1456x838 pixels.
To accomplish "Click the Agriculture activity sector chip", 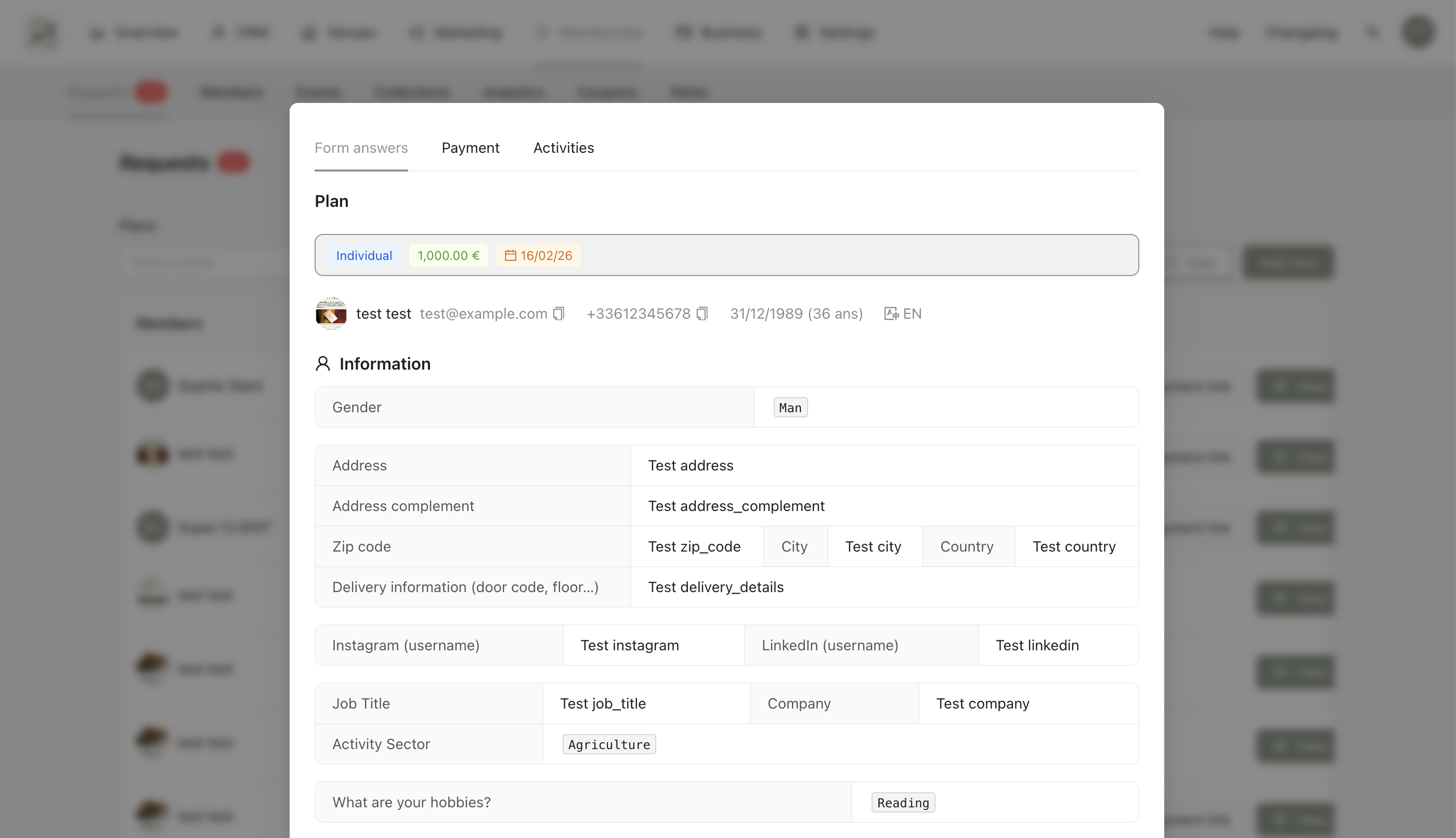I will (608, 744).
